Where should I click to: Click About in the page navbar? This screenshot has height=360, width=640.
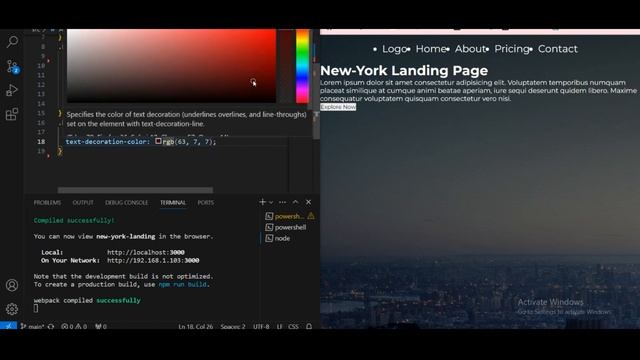point(470,49)
